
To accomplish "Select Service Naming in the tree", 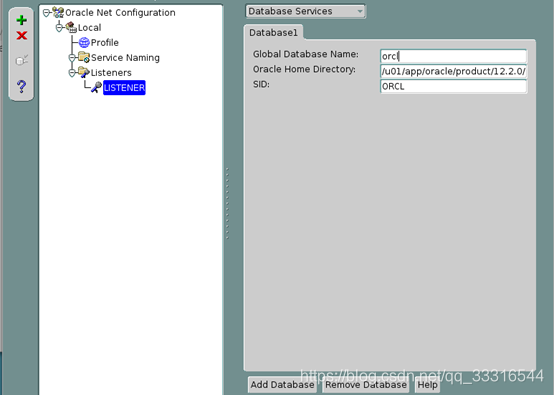I will point(125,58).
